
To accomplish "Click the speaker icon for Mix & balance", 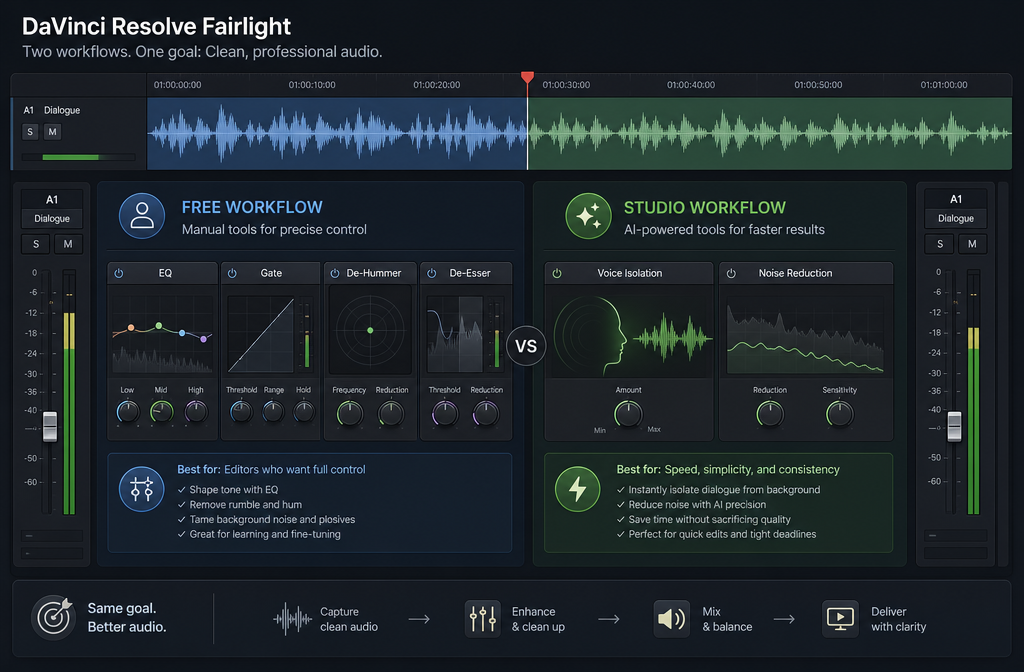I will click(671, 618).
